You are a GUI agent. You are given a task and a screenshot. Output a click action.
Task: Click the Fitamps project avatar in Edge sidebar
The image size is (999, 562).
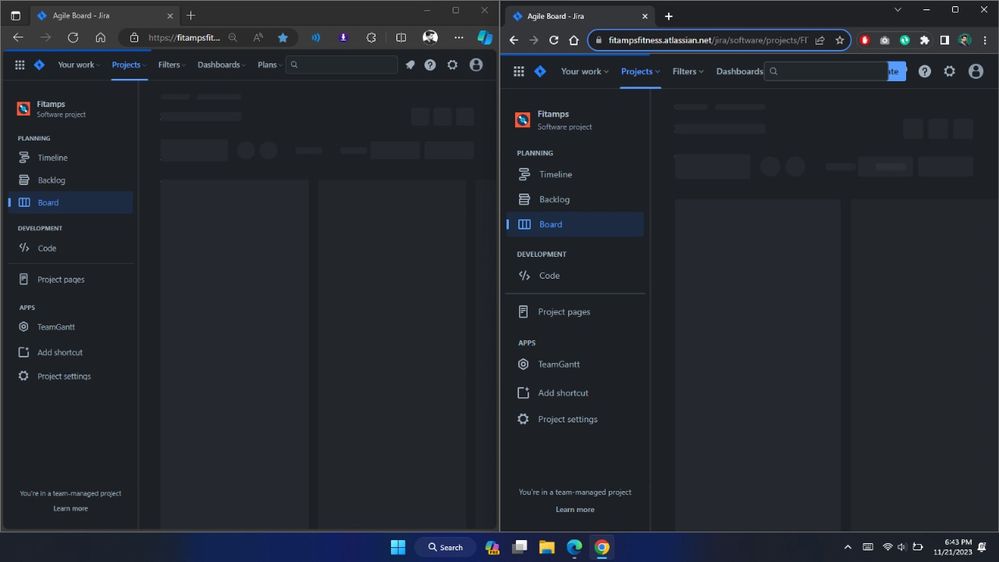pos(24,108)
